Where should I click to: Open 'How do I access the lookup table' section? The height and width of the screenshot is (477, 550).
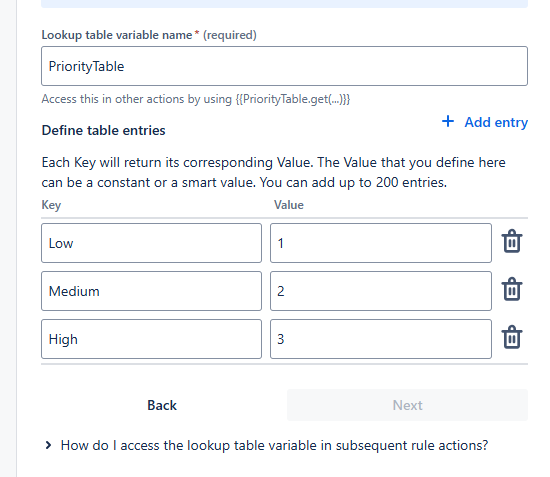274,445
